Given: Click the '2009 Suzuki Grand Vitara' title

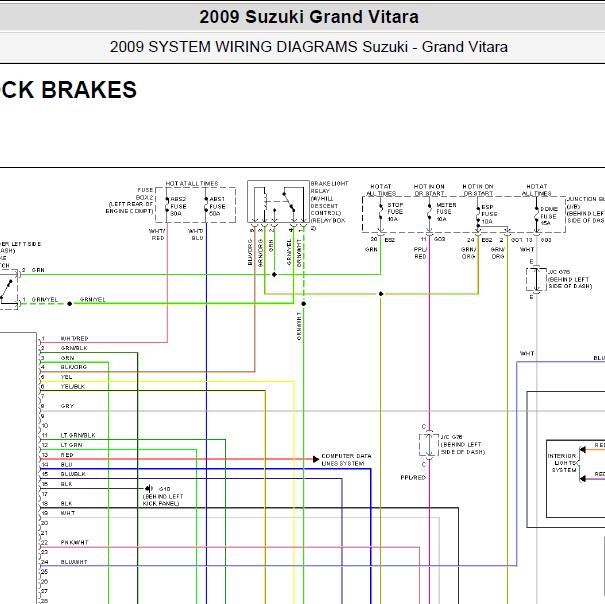Looking at the screenshot, I should [x=309, y=17].
